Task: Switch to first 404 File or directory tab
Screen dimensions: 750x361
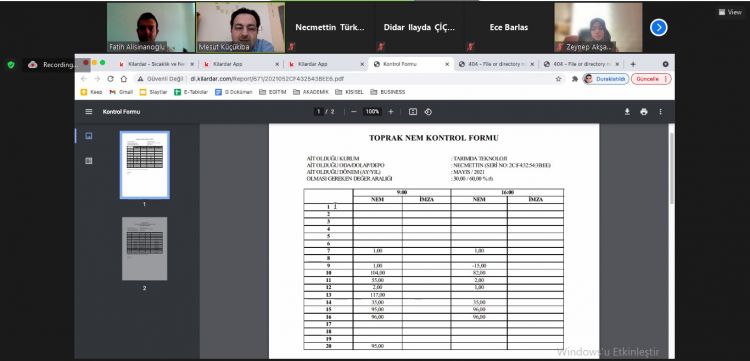Action: 495,64
